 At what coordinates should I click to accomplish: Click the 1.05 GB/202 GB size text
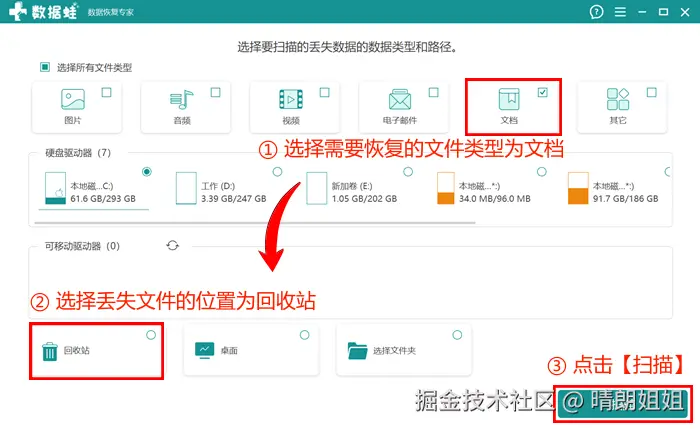(x=364, y=199)
